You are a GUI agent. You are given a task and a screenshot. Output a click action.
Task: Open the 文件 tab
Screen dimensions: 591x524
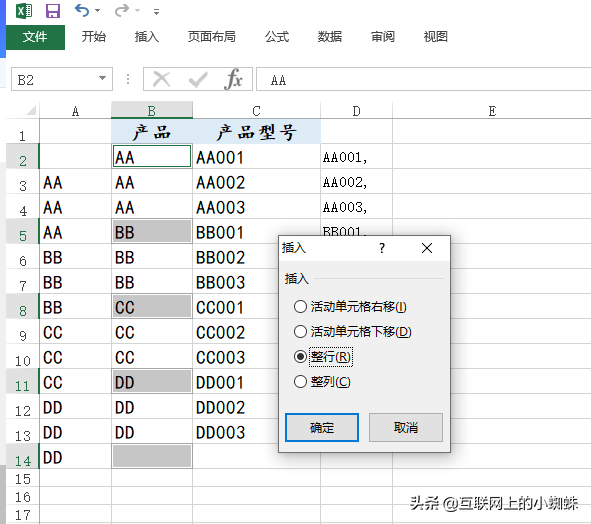pyautogui.click(x=35, y=37)
